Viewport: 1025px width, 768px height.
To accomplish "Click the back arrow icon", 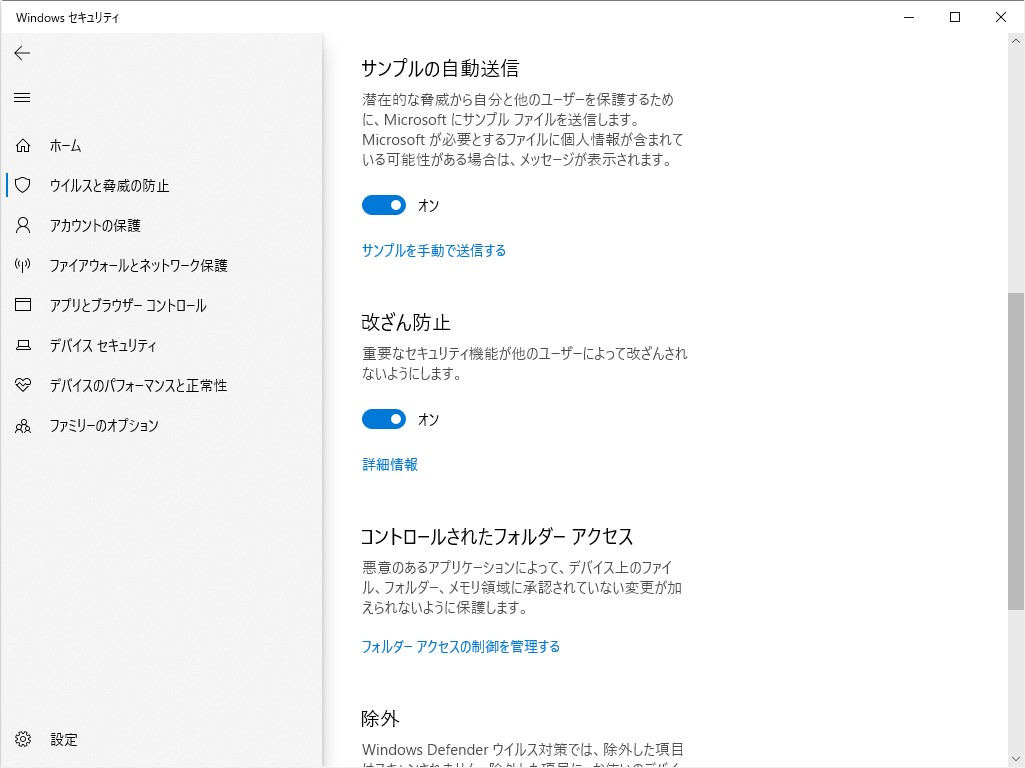I will click(22, 53).
